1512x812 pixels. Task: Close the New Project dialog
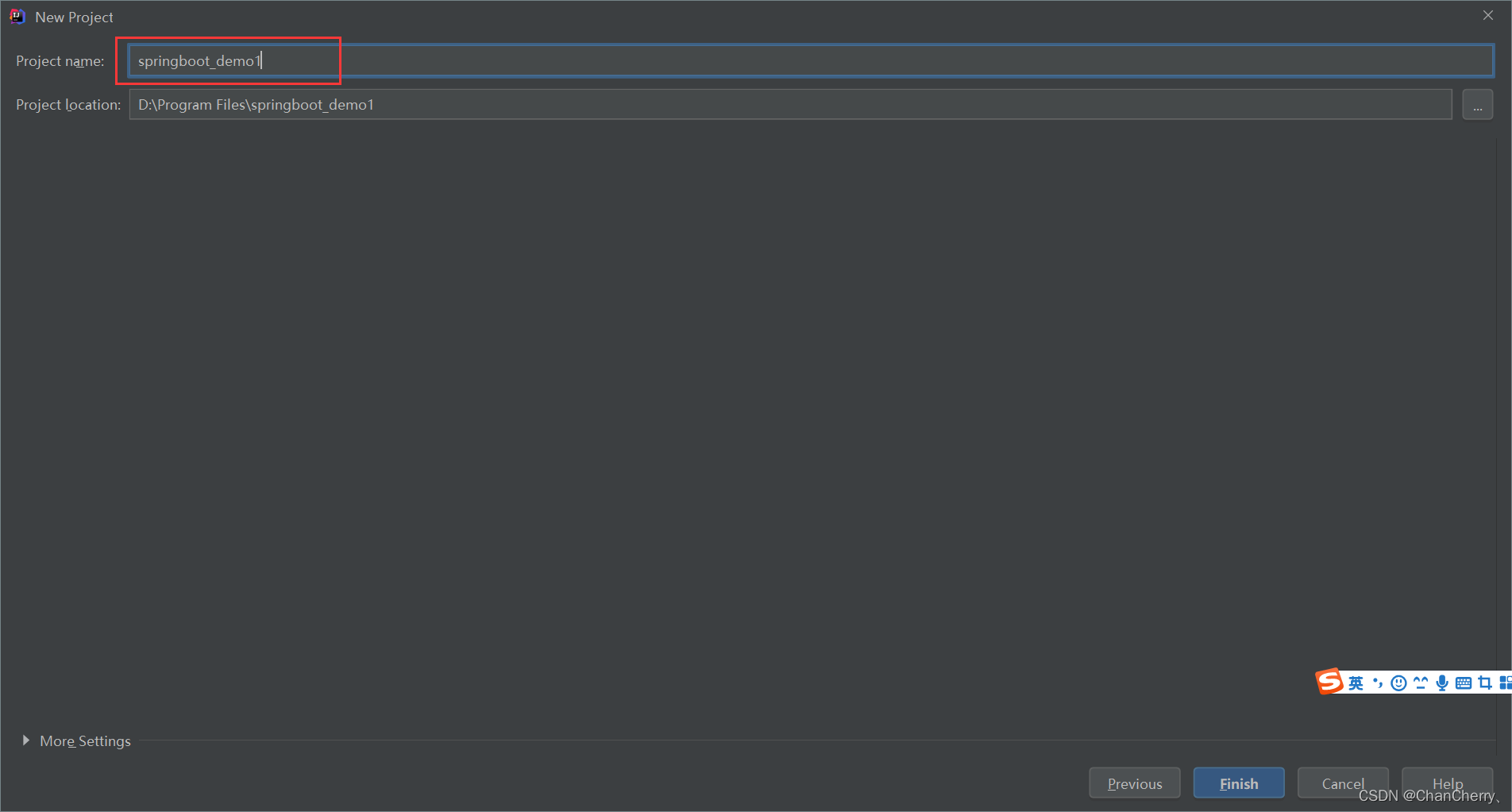pos(1487,15)
